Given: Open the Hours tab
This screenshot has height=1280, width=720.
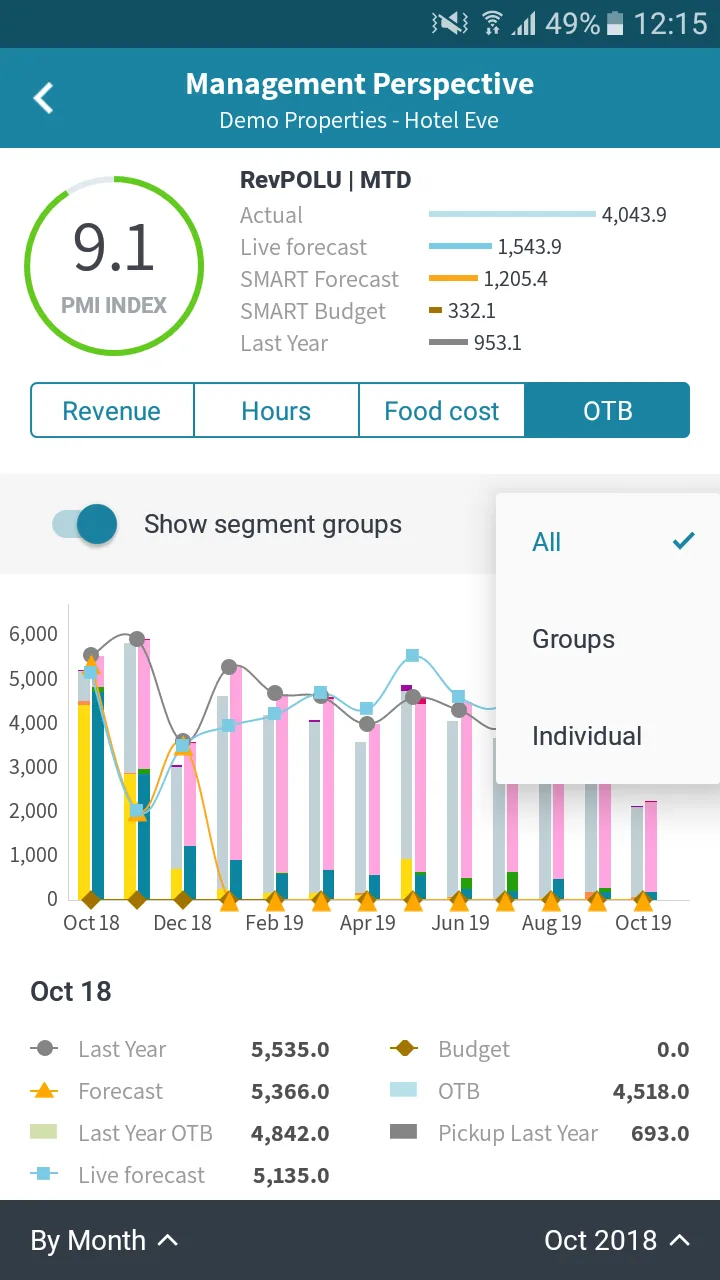Looking at the screenshot, I should (276, 410).
